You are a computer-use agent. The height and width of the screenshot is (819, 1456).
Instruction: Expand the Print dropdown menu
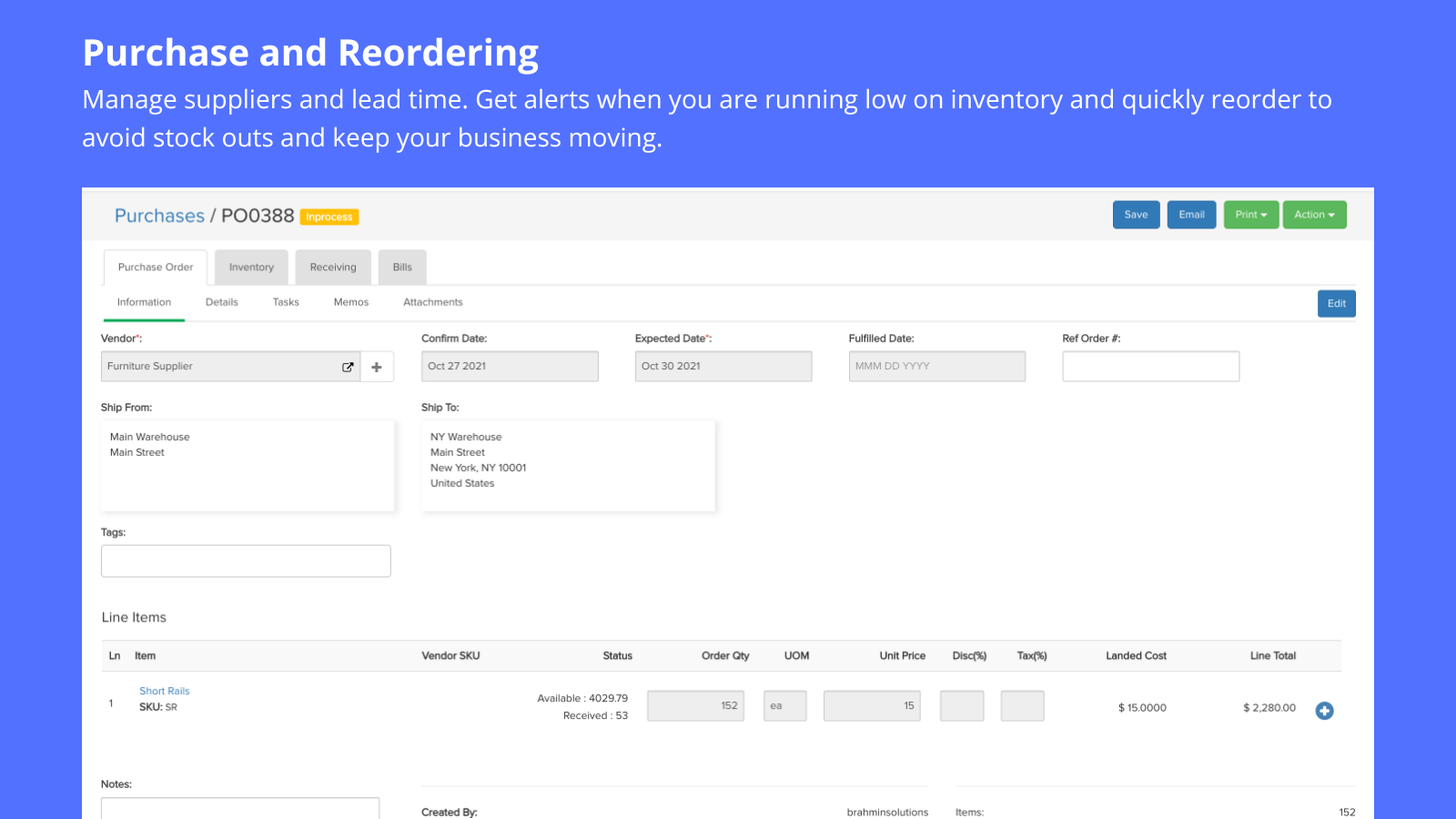[x=1250, y=215]
